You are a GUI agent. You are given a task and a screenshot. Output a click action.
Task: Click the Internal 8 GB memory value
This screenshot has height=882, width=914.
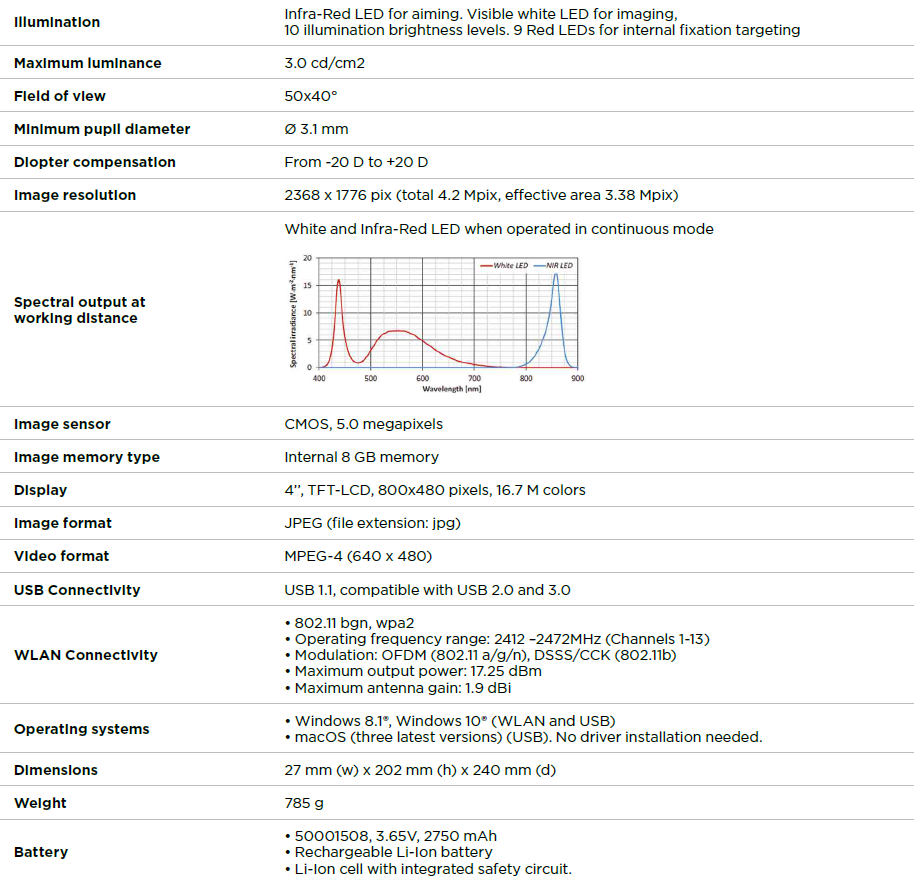[x=361, y=457]
